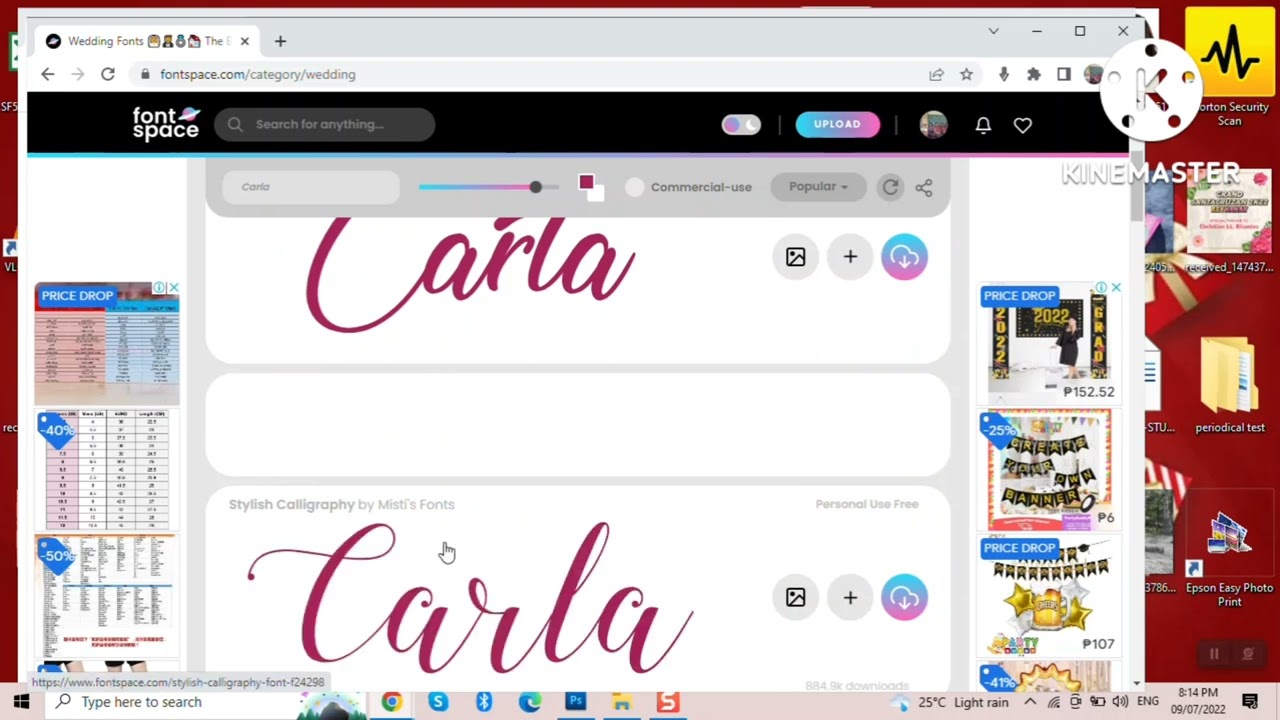Open Chrome from the taskbar
The width and height of the screenshot is (1280, 720).
pyautogui.click(x=391, y=702)
